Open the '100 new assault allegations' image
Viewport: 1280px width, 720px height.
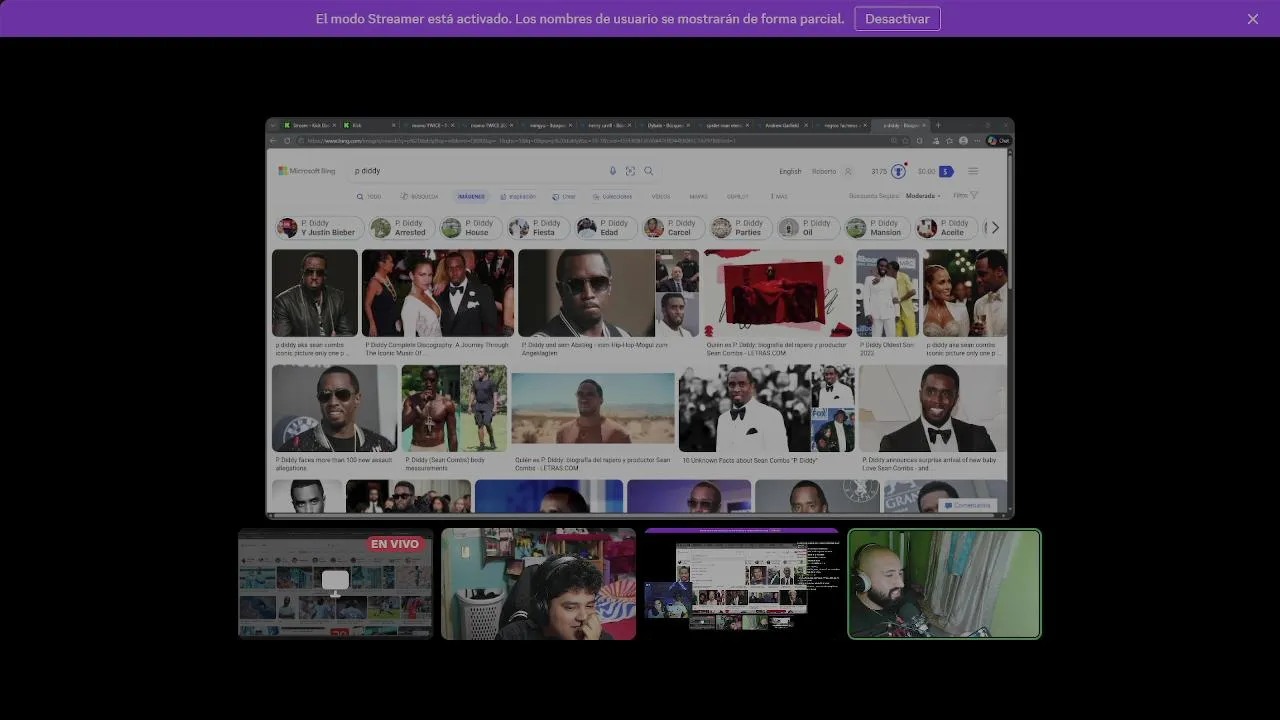tap(334, 408)
